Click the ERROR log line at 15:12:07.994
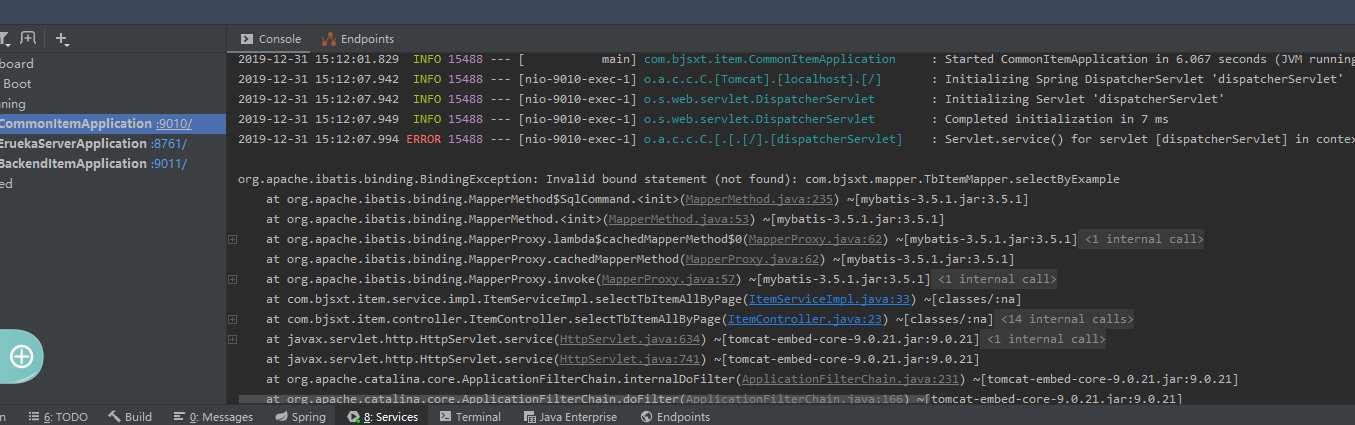1355x425 pixels. [796, 139]
